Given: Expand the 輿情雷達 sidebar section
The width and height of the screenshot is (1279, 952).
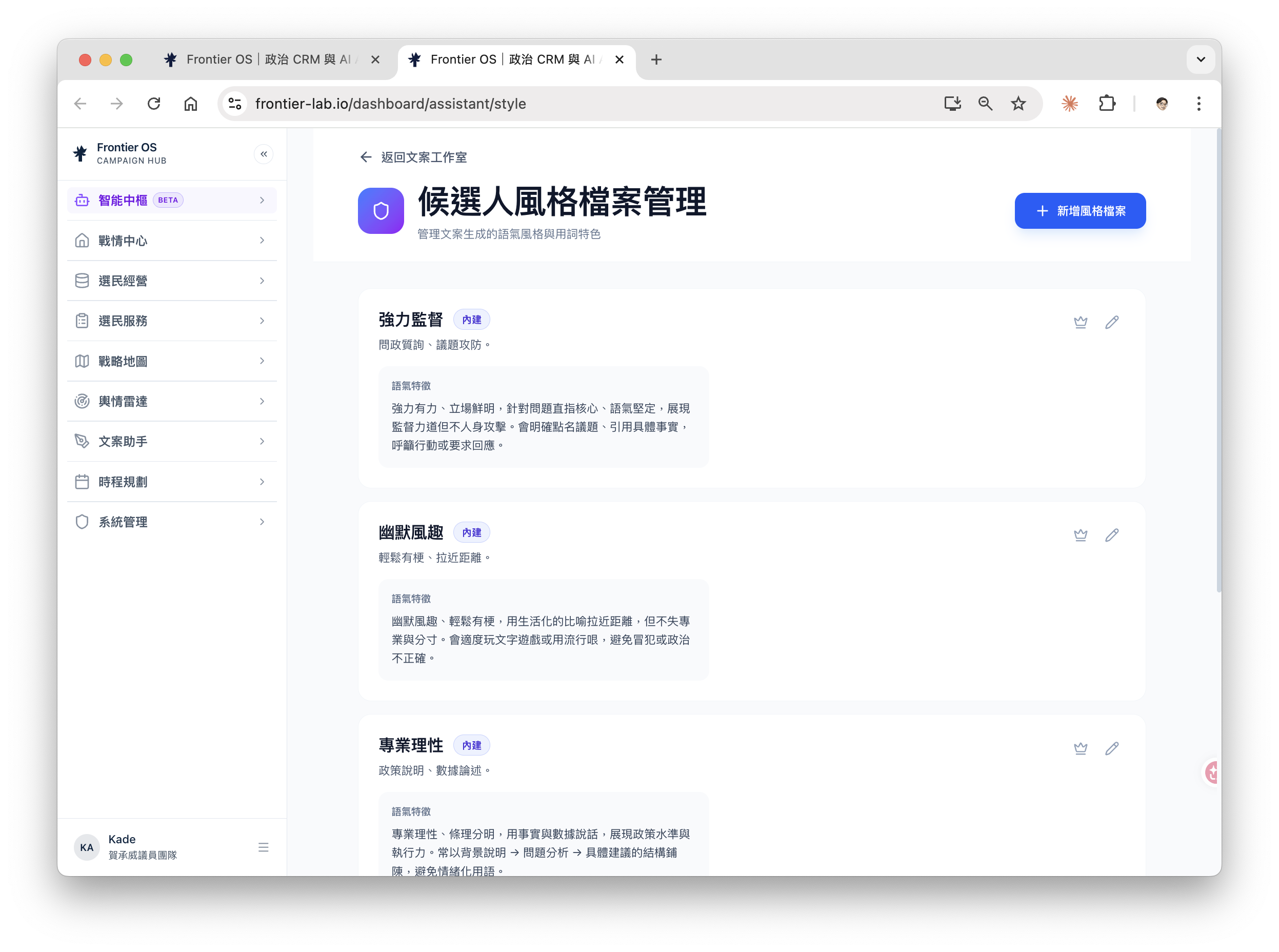Looking at the screenshot, I should tap(172, 401).
